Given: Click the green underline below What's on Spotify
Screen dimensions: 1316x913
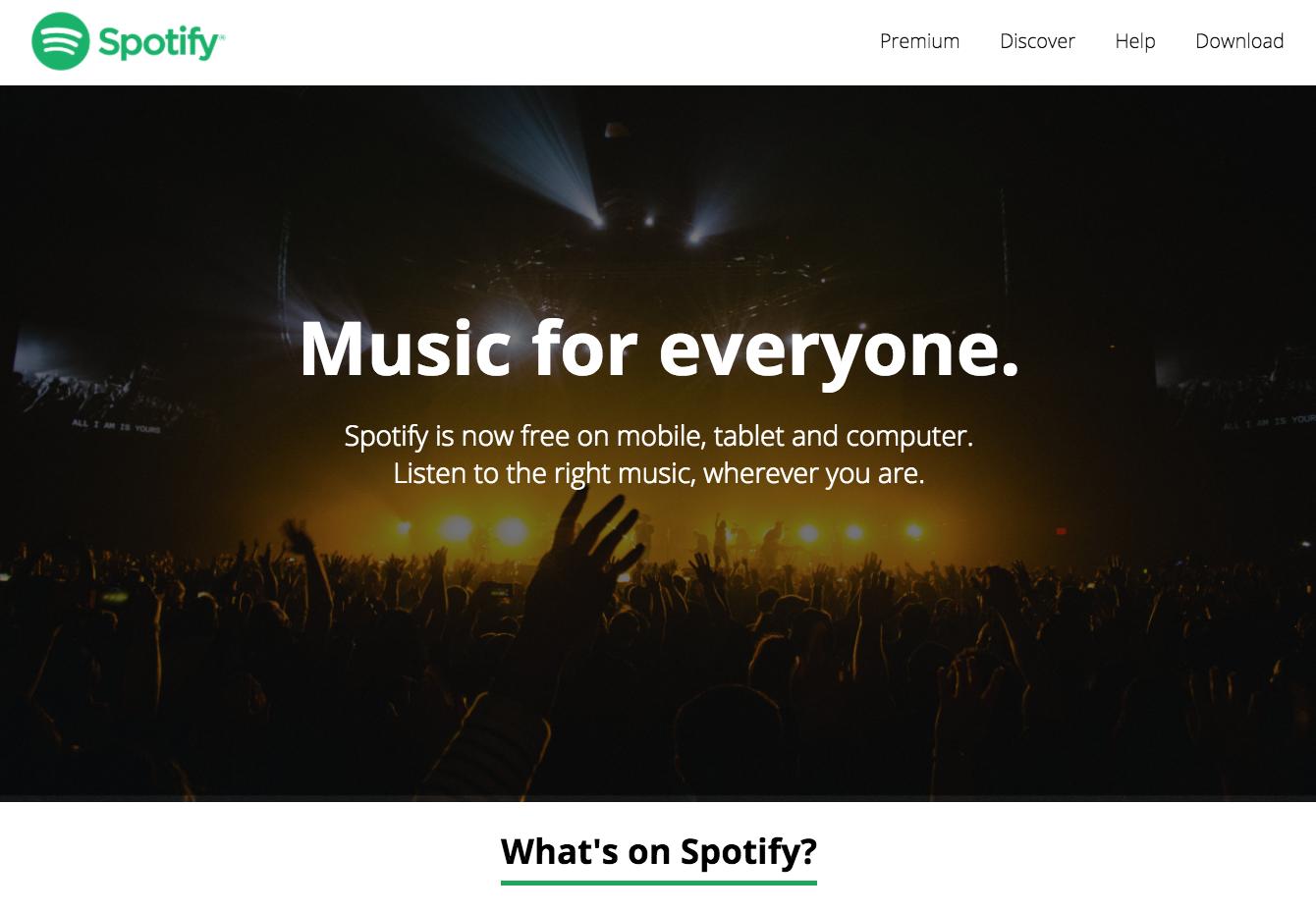Looking at the screenshot, I should coord(658,883).
